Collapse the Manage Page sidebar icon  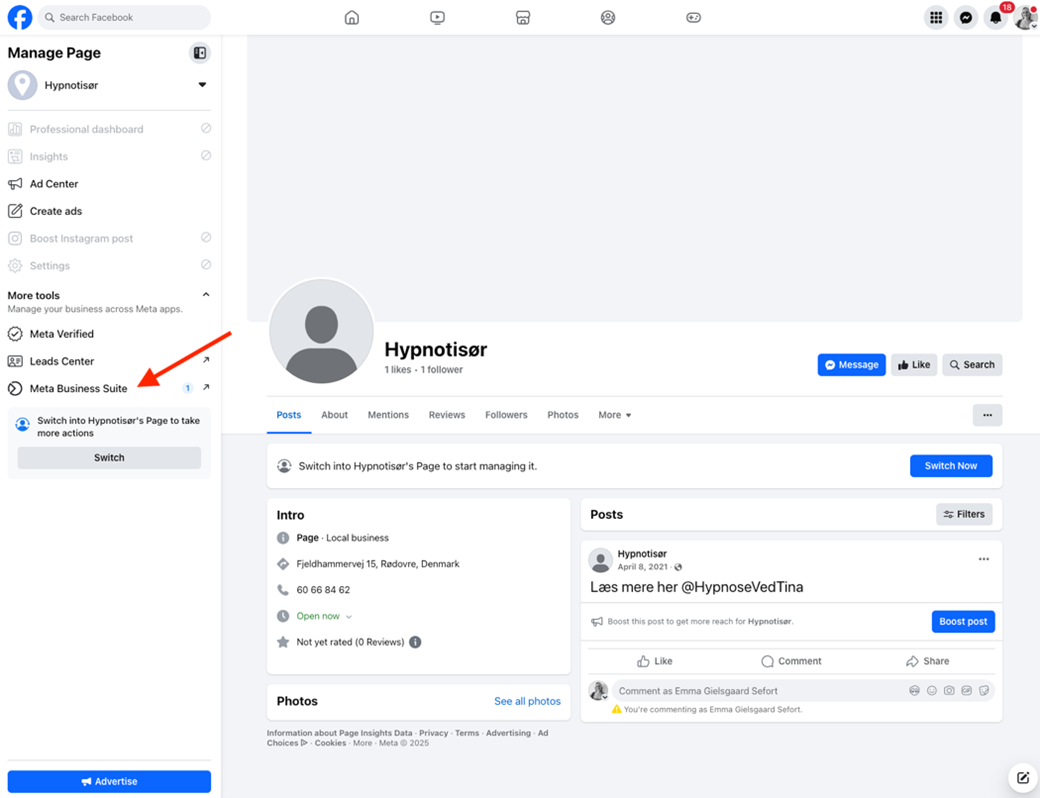coord(200,53)
